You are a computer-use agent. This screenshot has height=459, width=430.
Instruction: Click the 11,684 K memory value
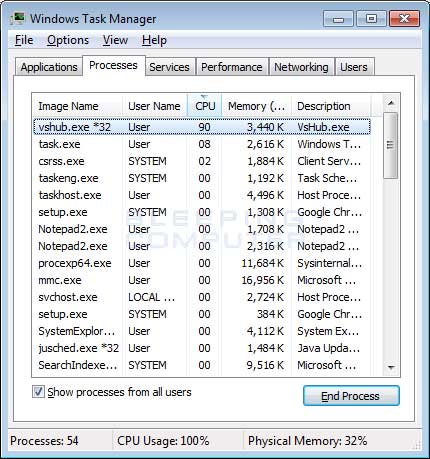point(263,263)
